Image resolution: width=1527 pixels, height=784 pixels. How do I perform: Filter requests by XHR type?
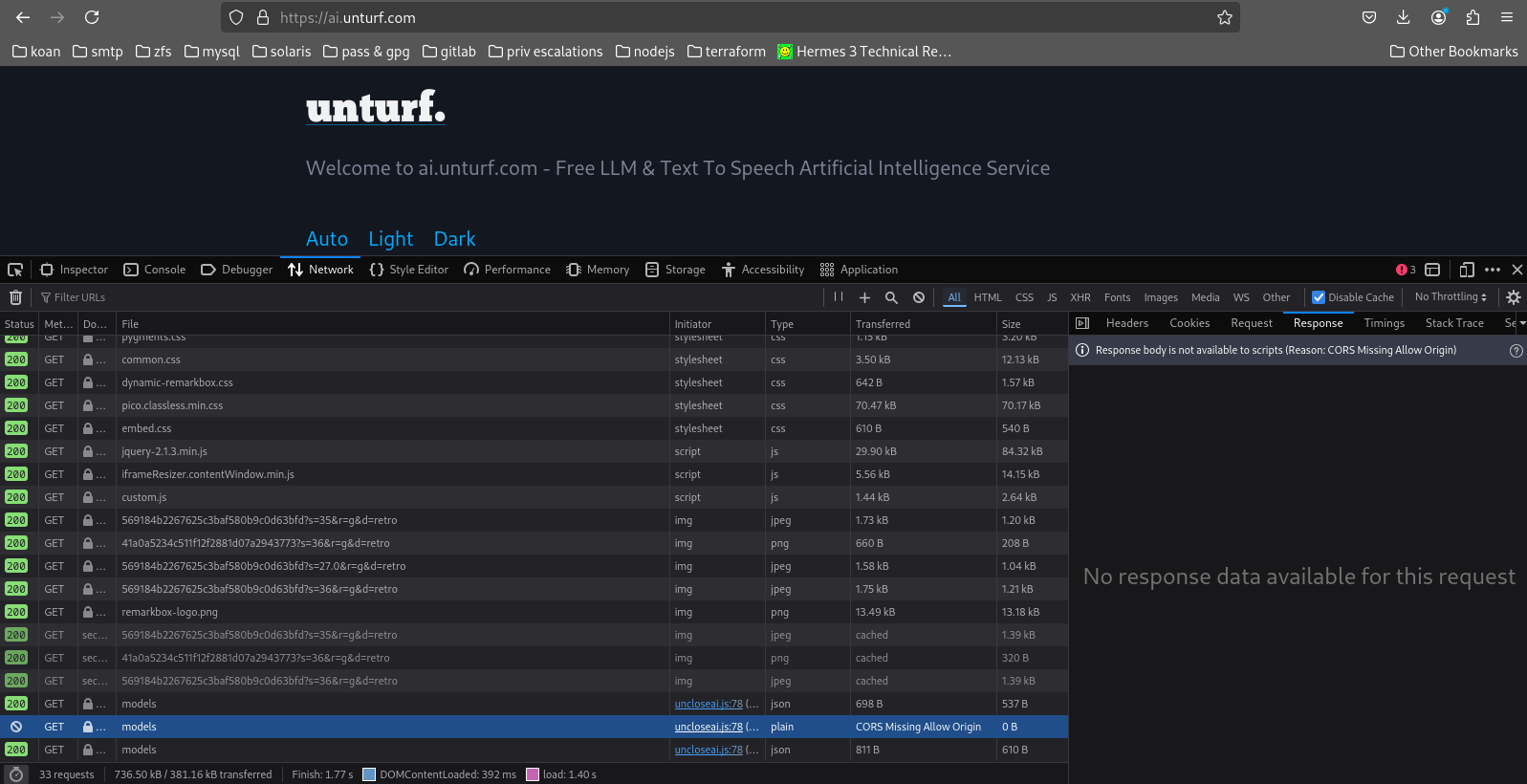(1080, 297)
